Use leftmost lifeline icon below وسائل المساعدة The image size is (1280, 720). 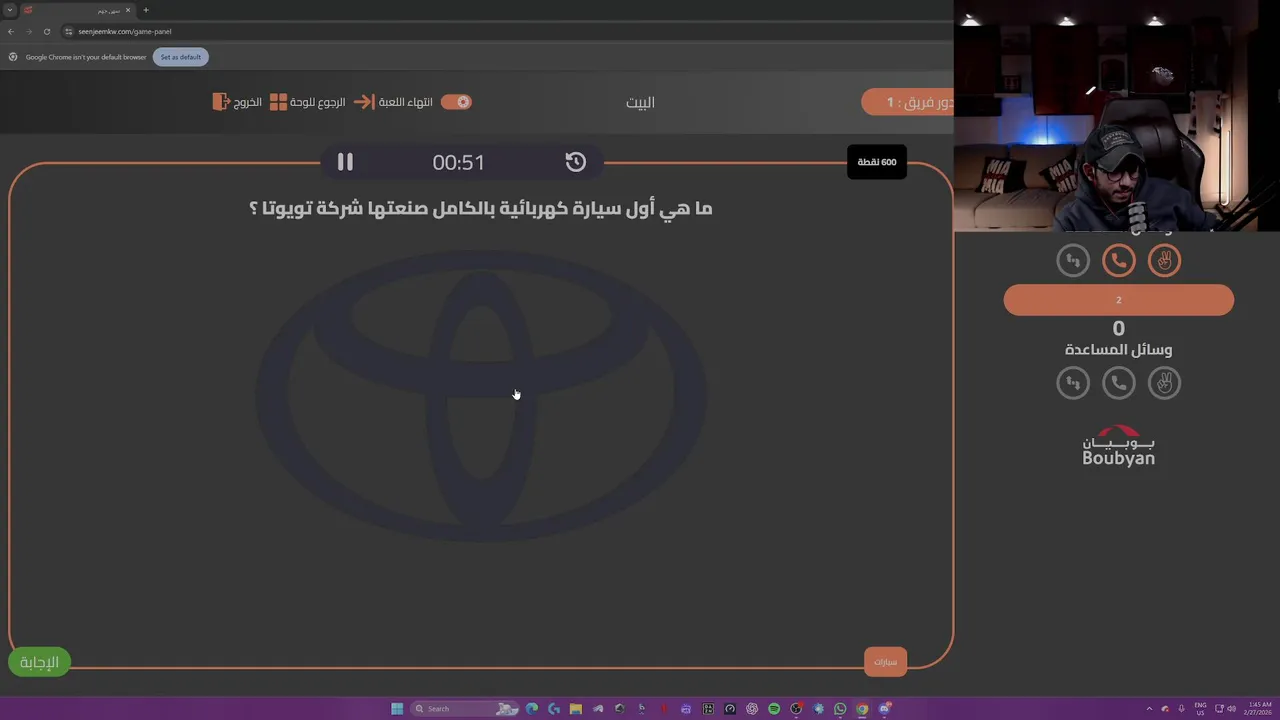tap(1073, 383)
